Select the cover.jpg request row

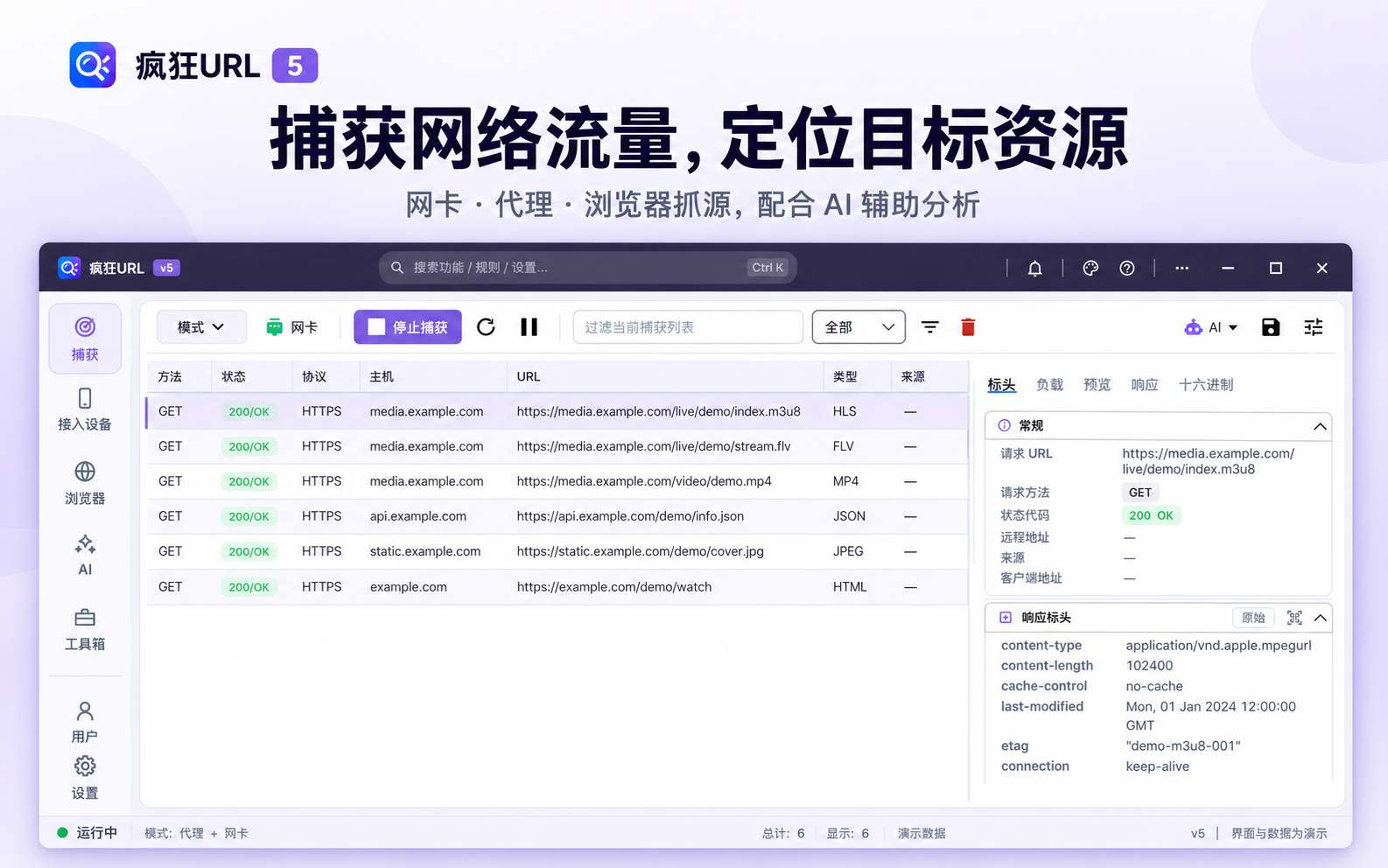click(557, 551)
